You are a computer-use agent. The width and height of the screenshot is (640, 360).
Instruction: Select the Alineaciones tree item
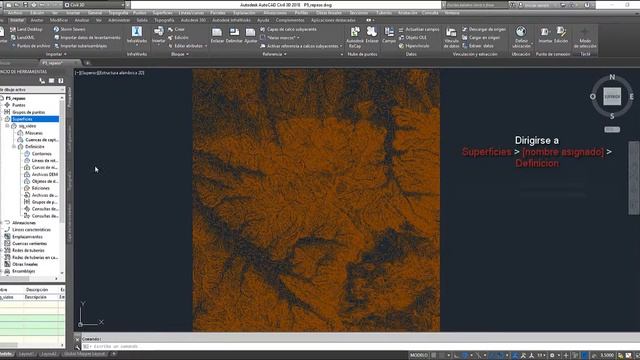pos(24,223)
